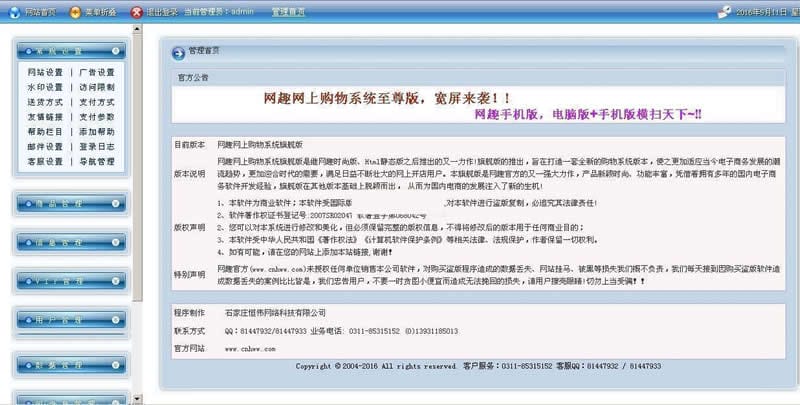Screen dimensions: 800x405
Task: Click the red X 退出登录 icon
Action: tap(136, 12)
